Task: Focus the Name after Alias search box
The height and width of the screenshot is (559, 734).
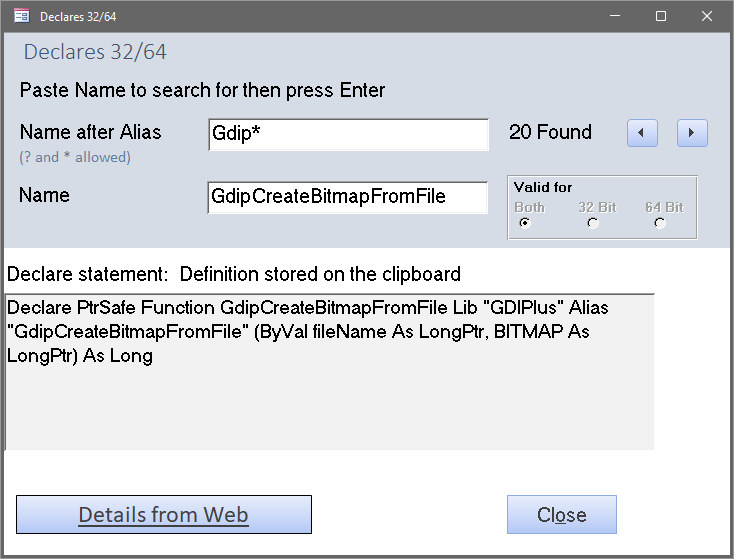Action: tap(348, 134)
